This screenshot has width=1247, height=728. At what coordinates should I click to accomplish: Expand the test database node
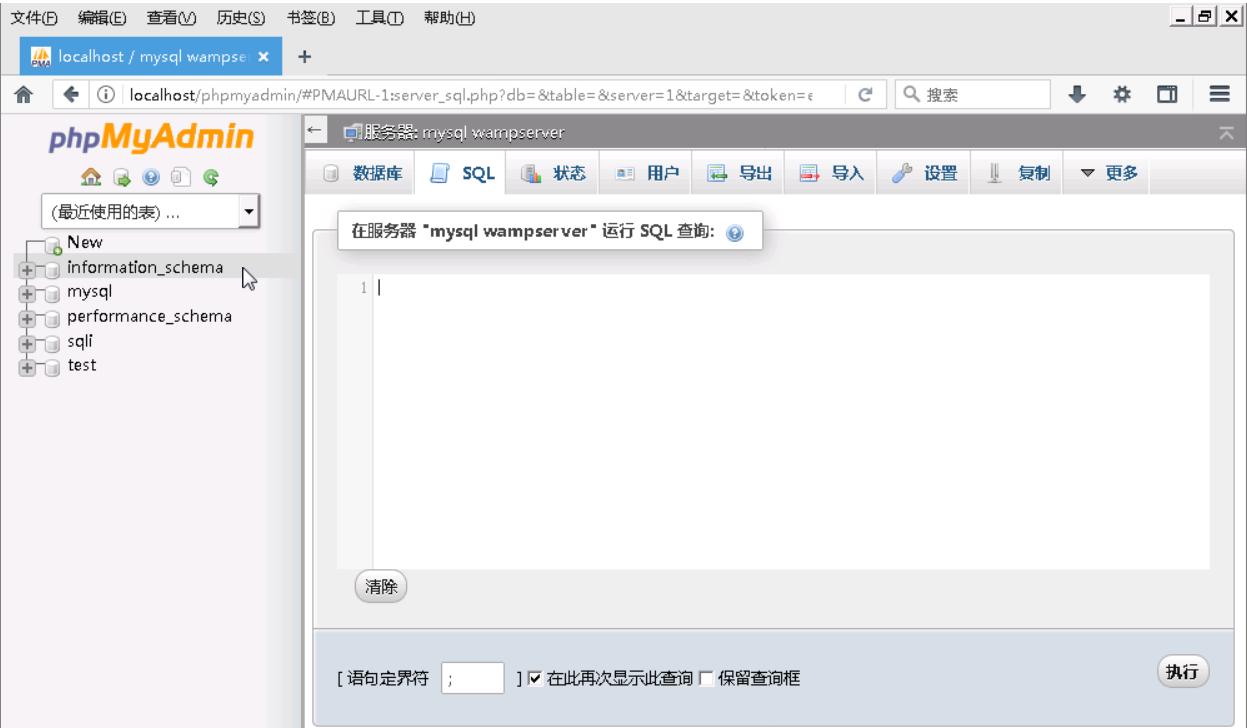tap(27, 367)
